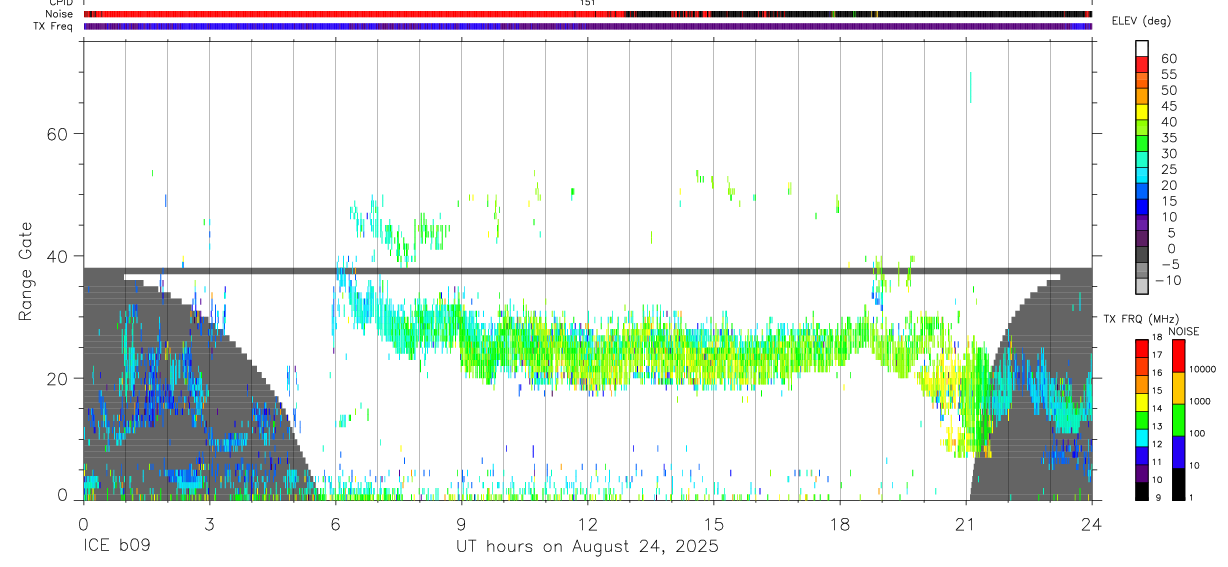Click the 55 label on elevation legend
Screen dimensions: 1228x567
[1169, 75]
